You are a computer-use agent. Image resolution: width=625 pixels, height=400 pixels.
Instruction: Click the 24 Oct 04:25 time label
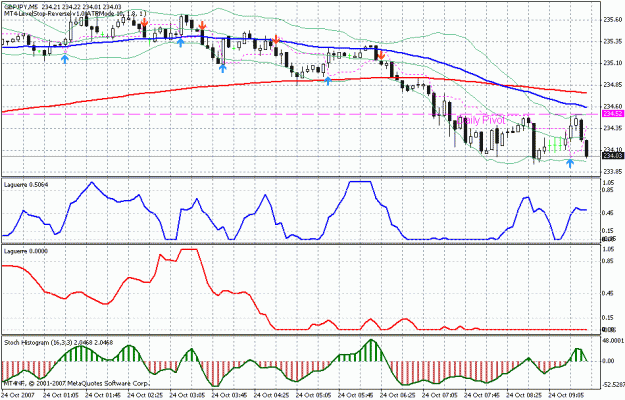(x=270, y=395)
